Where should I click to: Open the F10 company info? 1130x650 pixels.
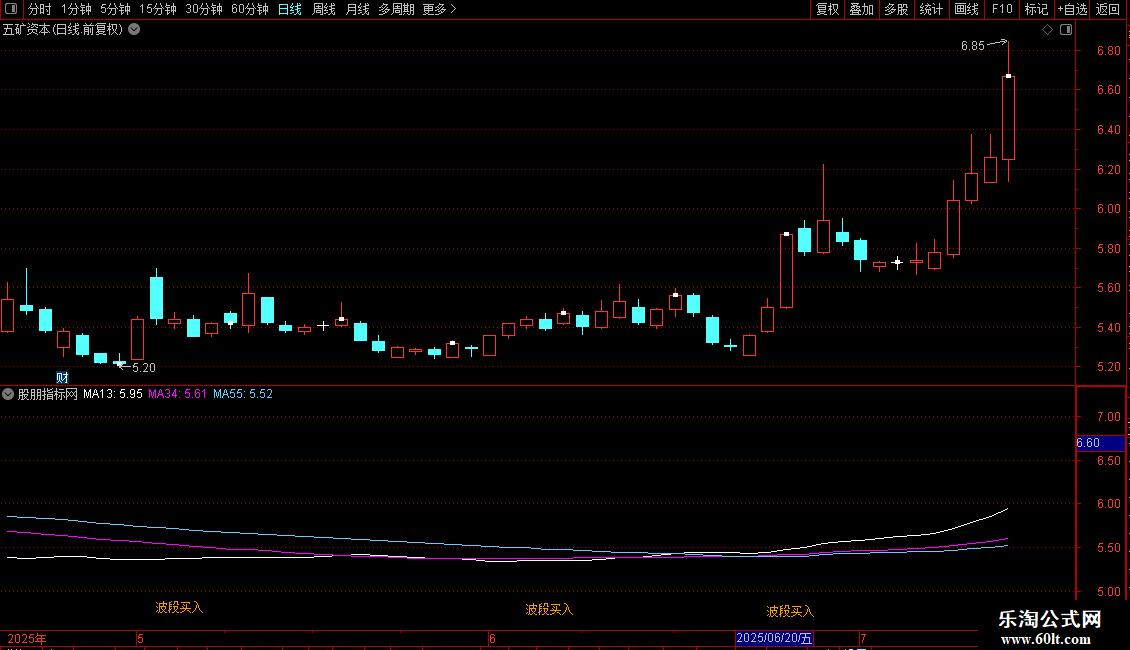1002,9
